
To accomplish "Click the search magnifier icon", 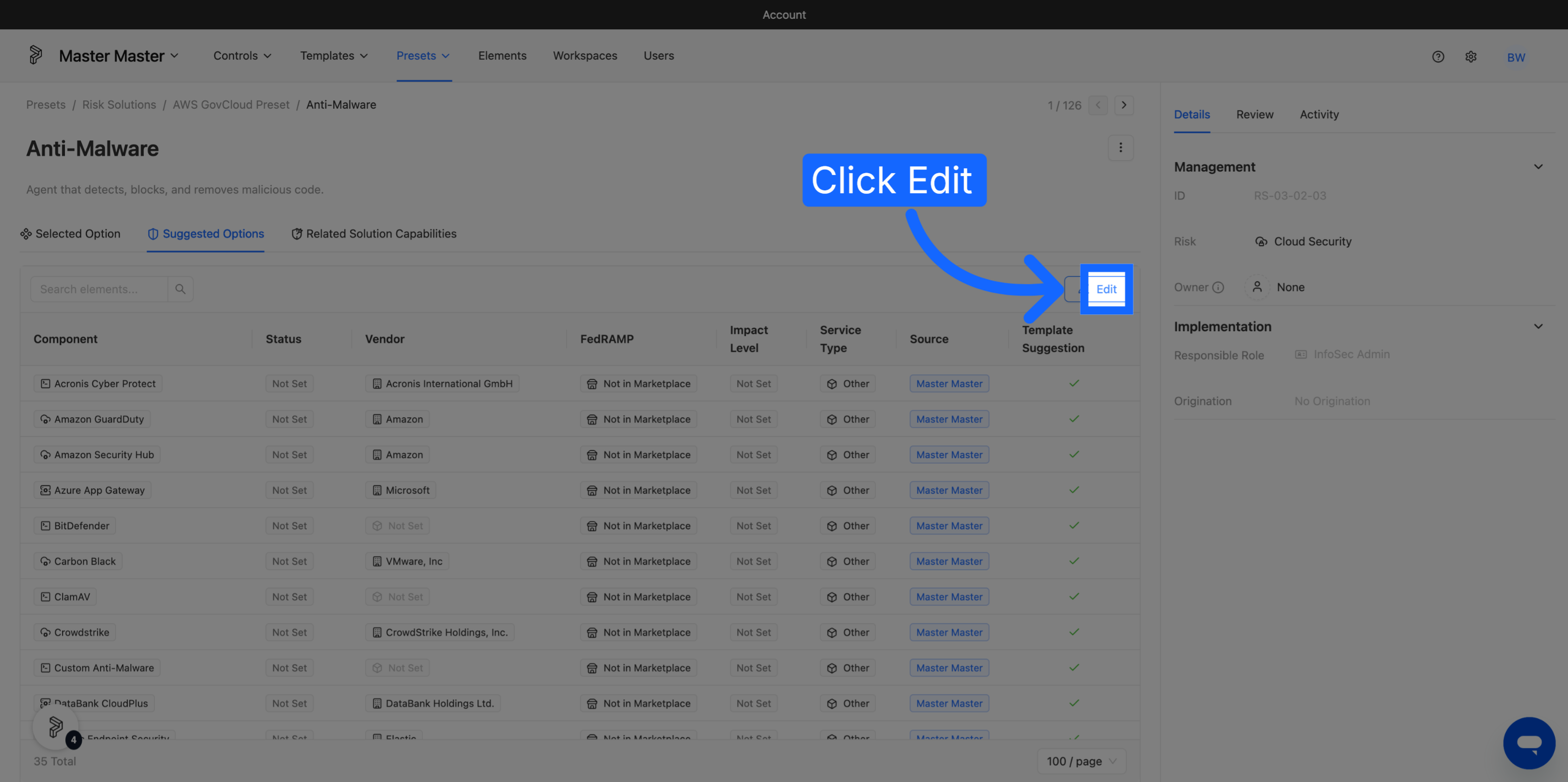I will (180, 289).
